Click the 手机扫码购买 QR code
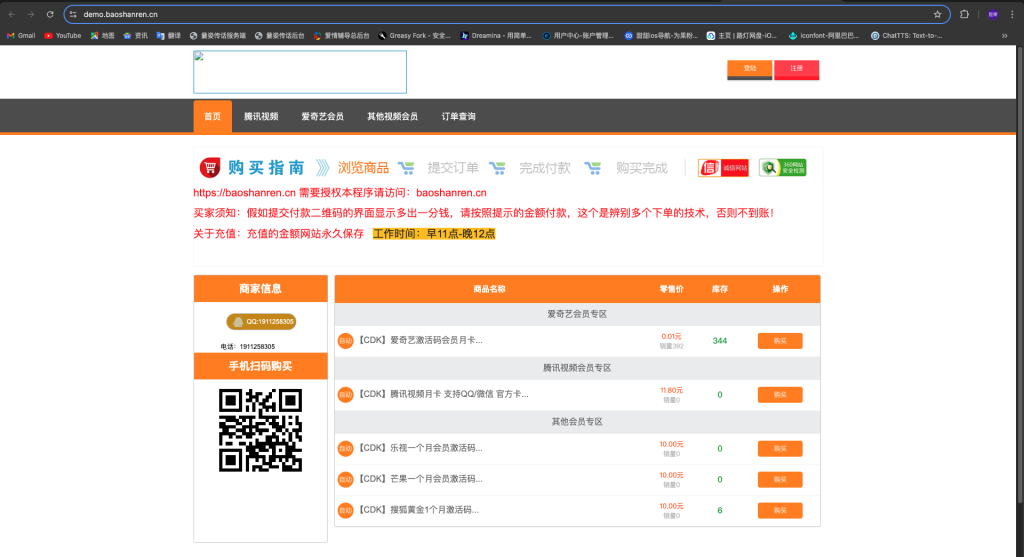Screen dimensions: 1024x557 [261, 430]
